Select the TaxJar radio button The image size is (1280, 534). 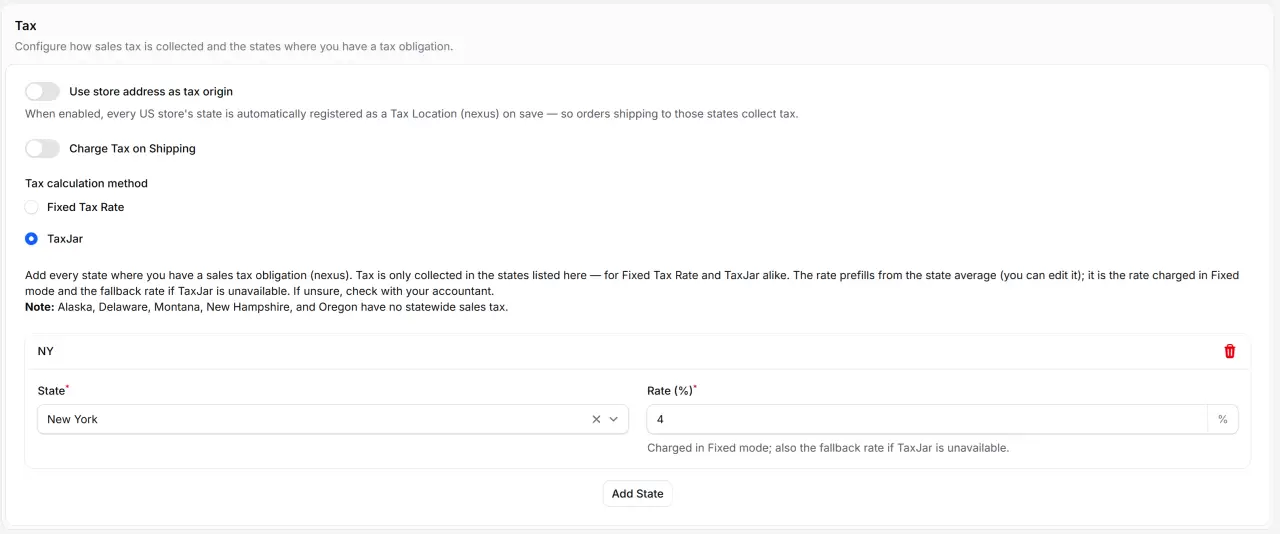click(32, 239)
